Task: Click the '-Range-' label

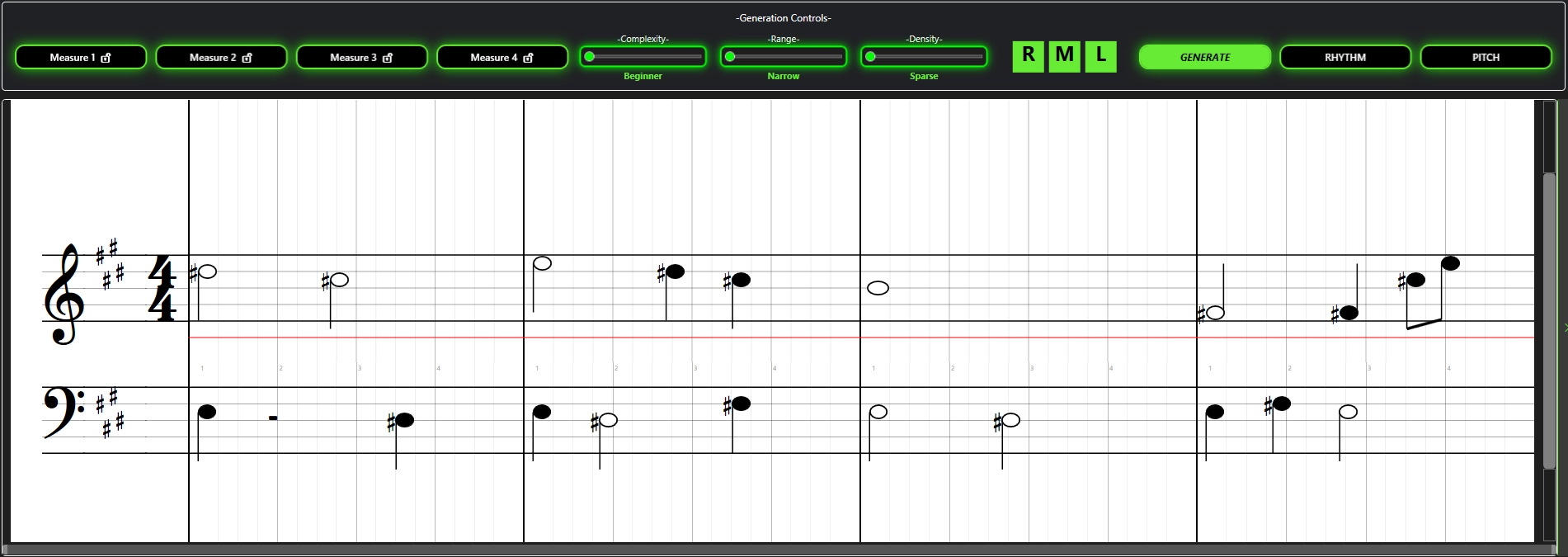Action: (783, 39)
